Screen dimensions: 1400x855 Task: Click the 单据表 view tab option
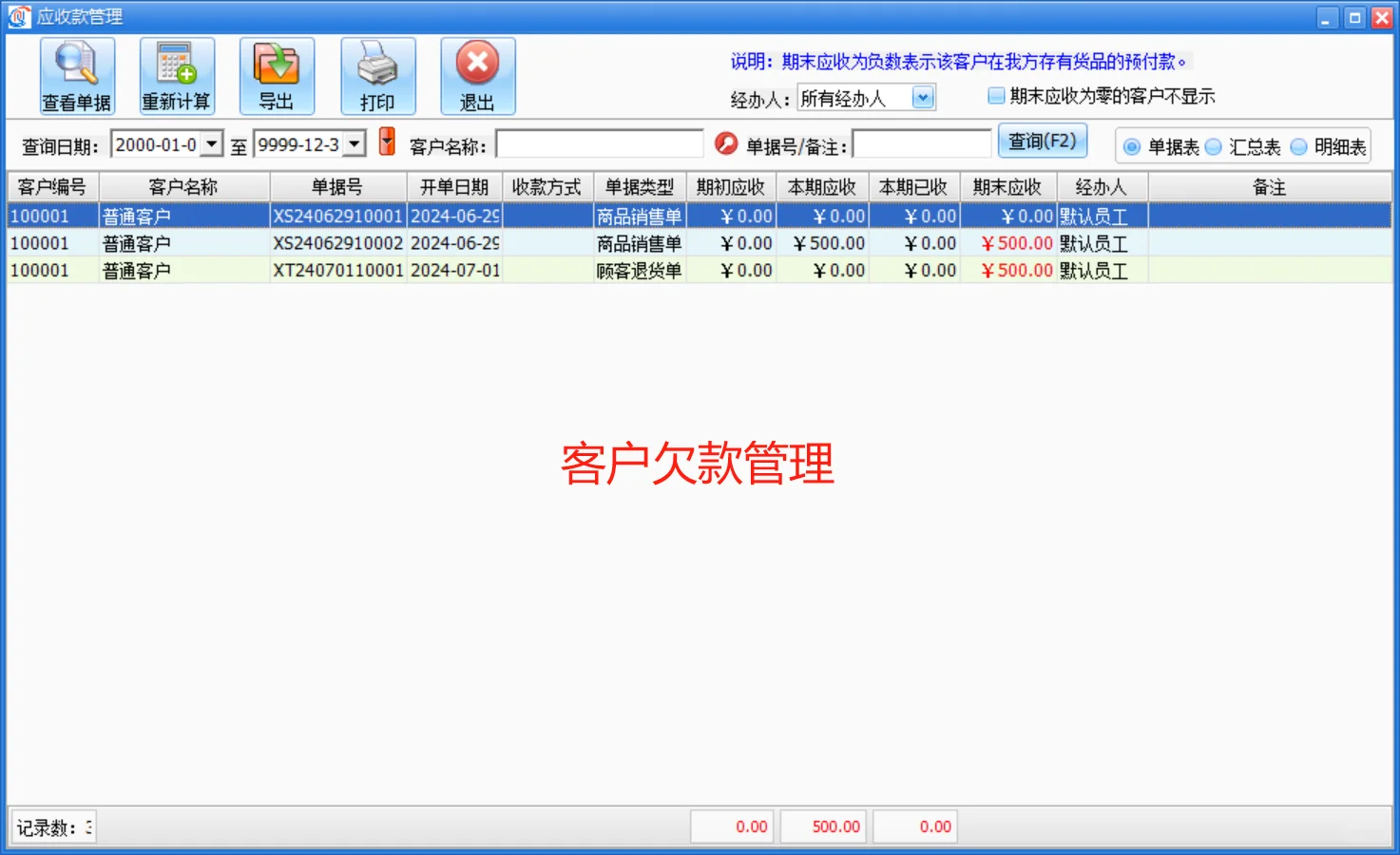(x=1131, y=146)
